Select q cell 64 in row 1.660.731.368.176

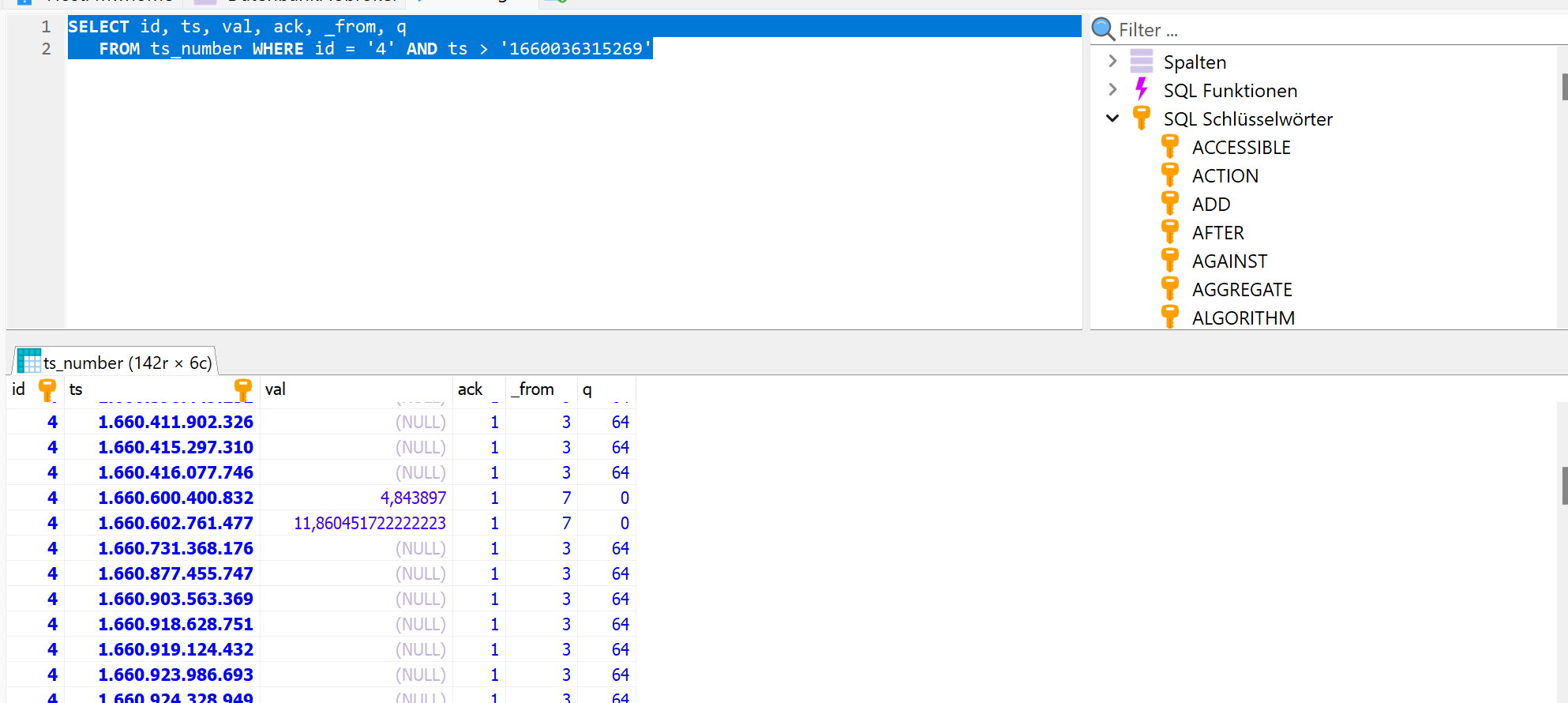[606, 548]
